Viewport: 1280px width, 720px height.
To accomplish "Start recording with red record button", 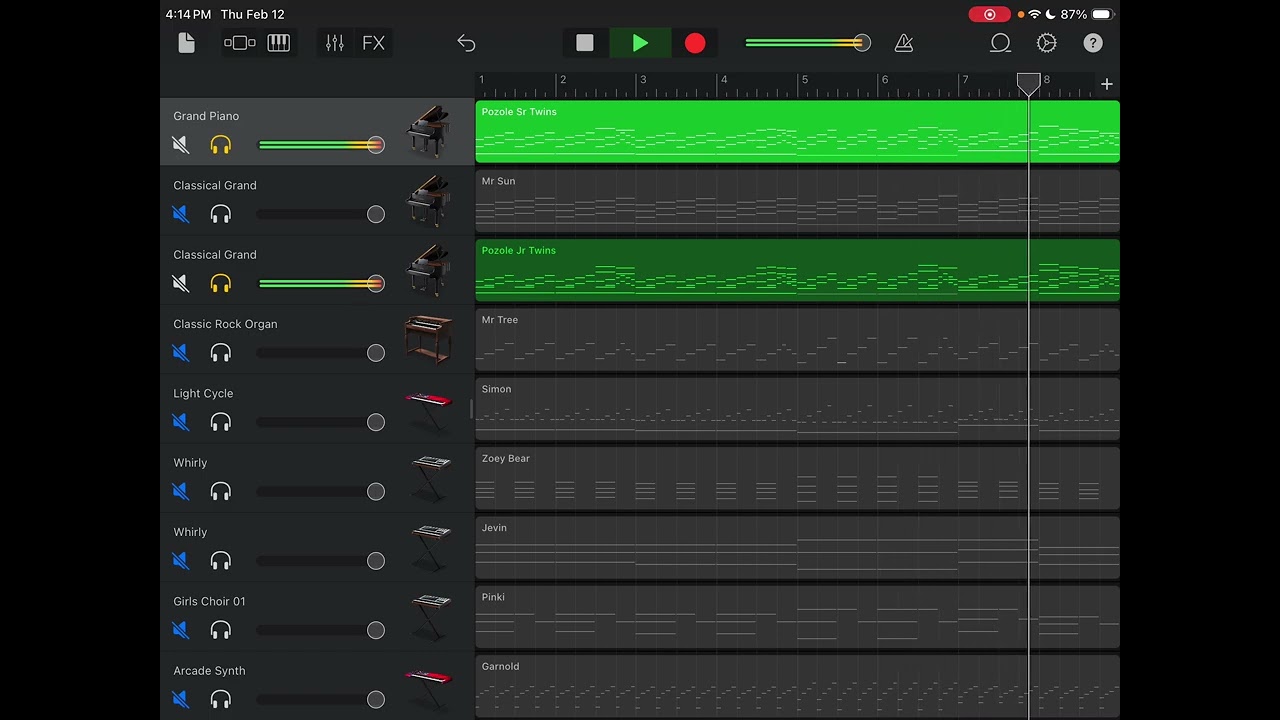I will coord(695,43).
